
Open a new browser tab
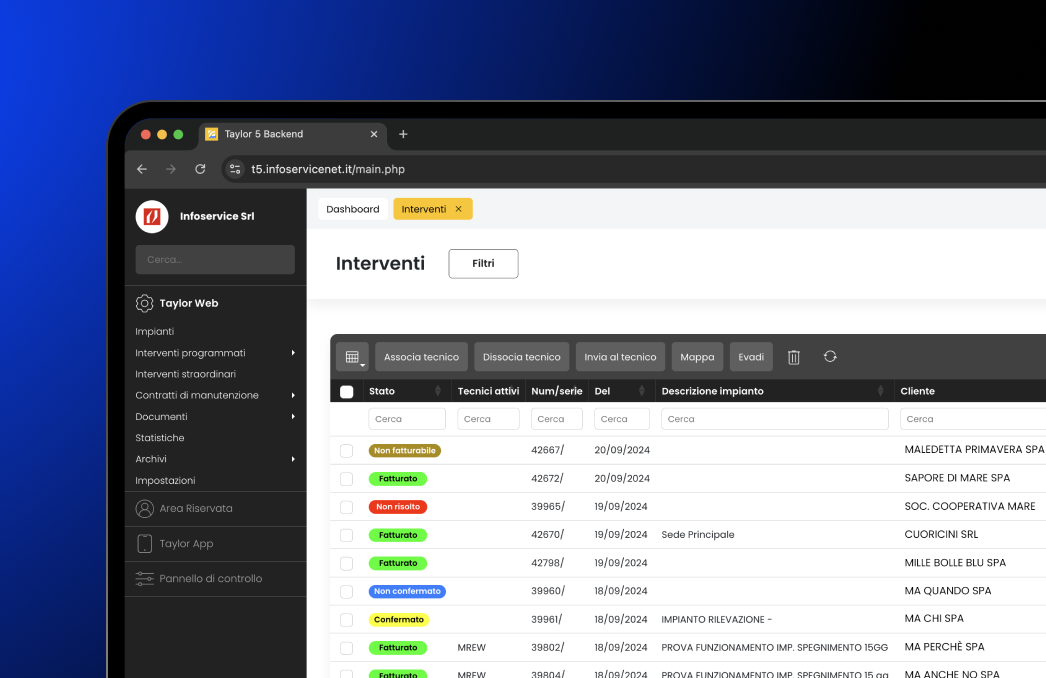coord(403,134)
